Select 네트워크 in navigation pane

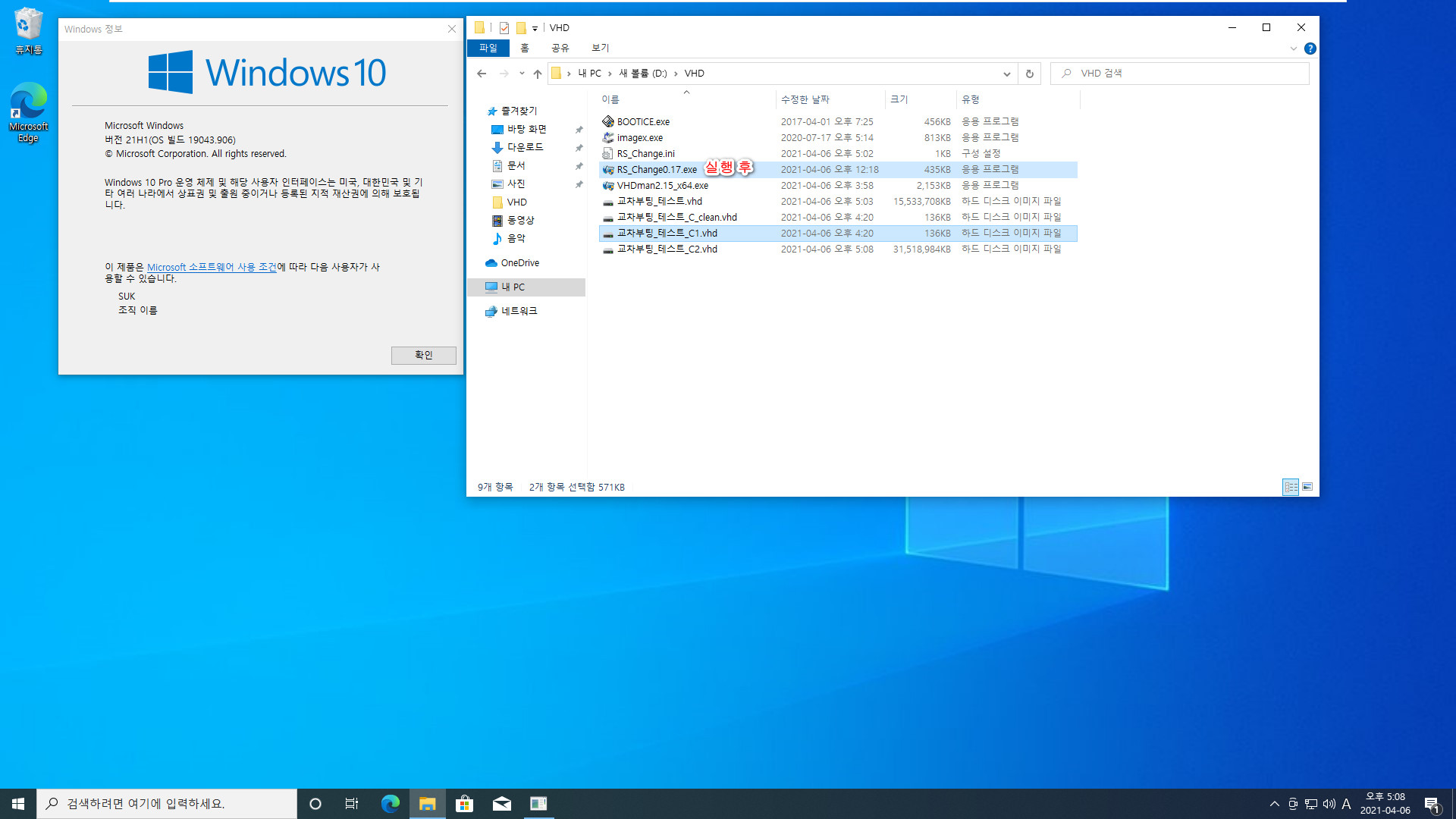point(519,312)
